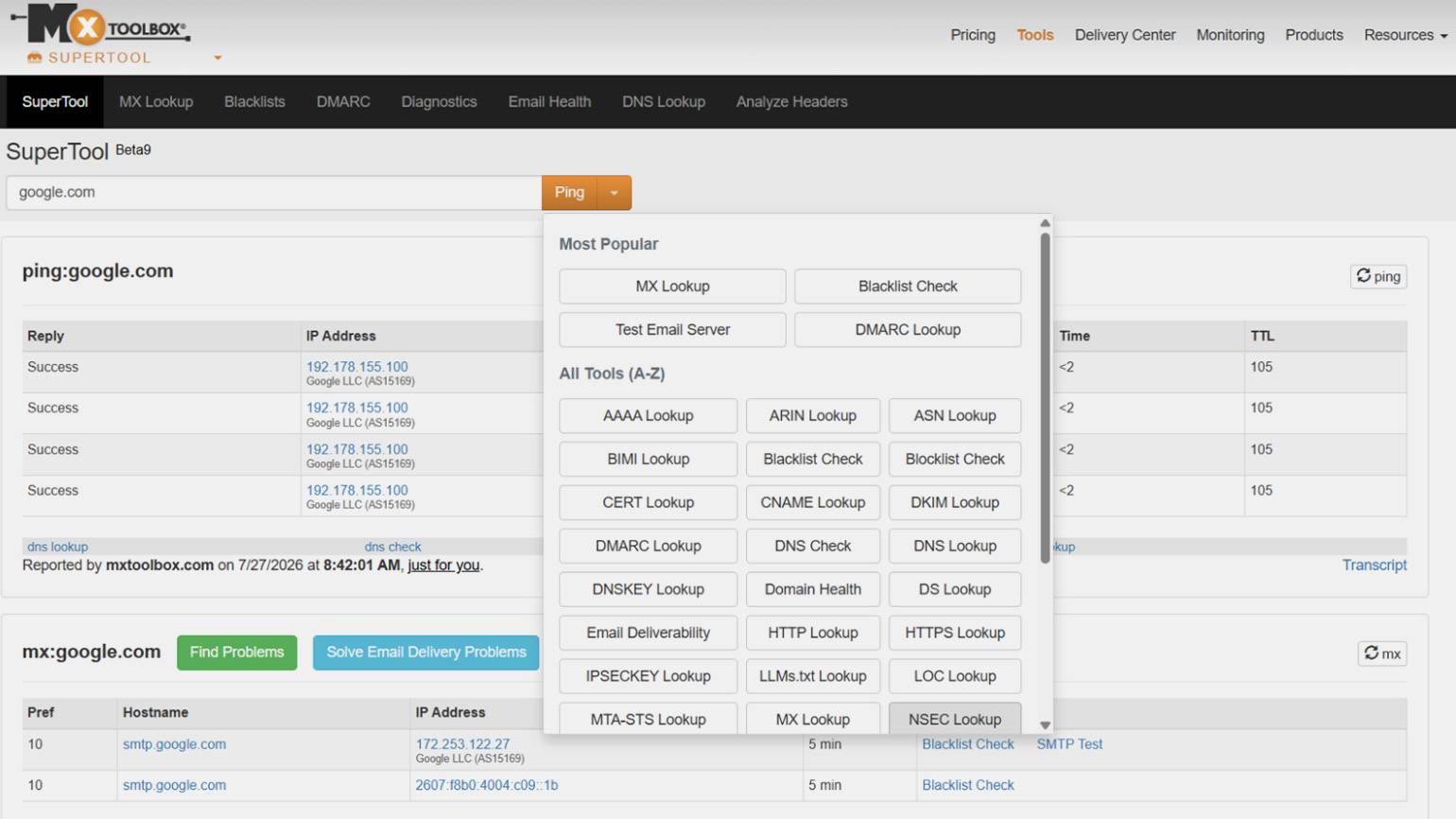Select Blocklist Check tool
This screenshot has width=1456, height=819.
[x=955, y=460]
